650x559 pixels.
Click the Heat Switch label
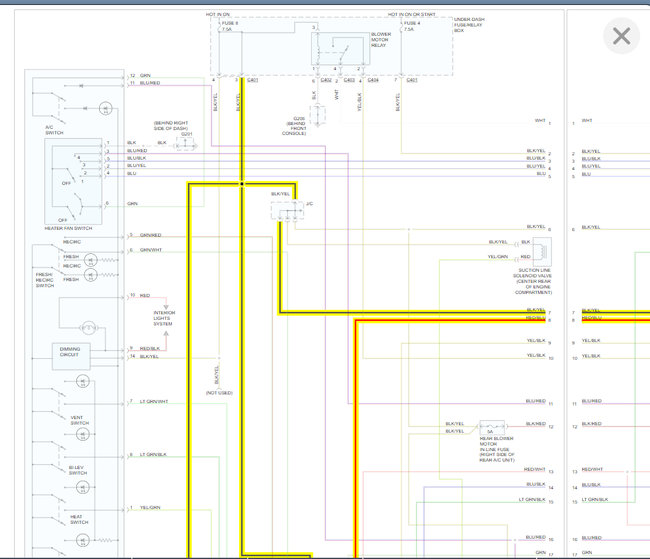[77, 519]
